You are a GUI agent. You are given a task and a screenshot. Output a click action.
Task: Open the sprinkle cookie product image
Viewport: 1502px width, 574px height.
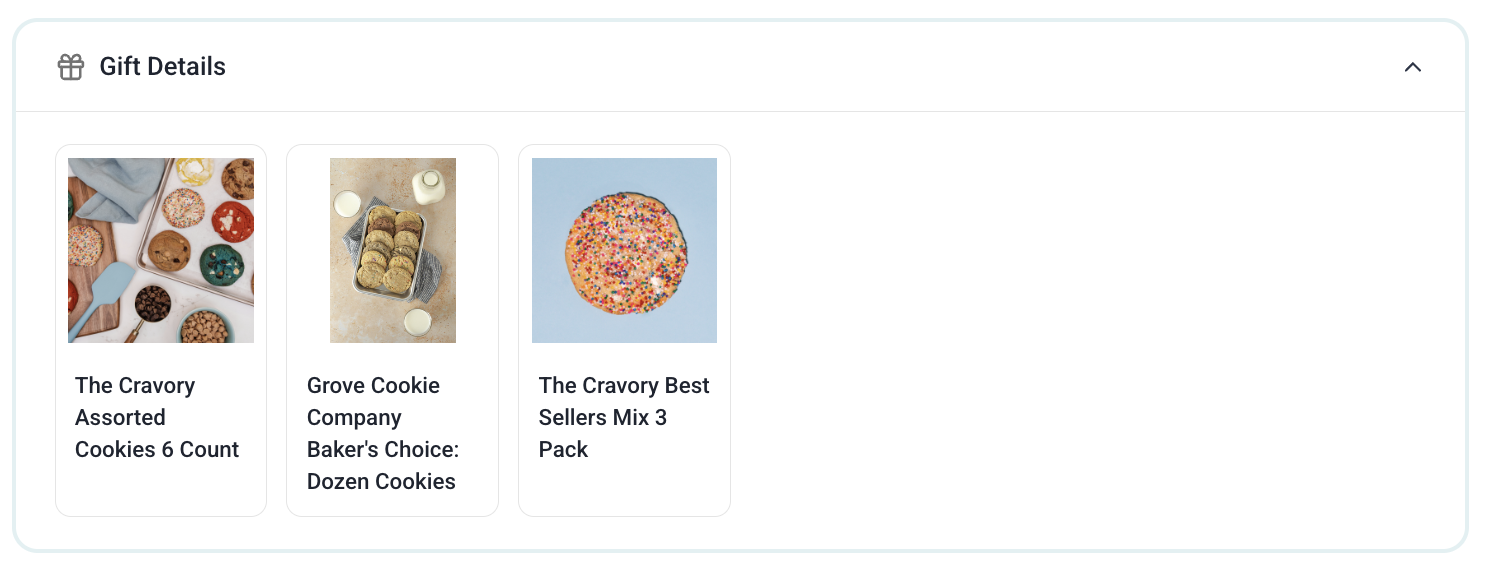(624, 250)
